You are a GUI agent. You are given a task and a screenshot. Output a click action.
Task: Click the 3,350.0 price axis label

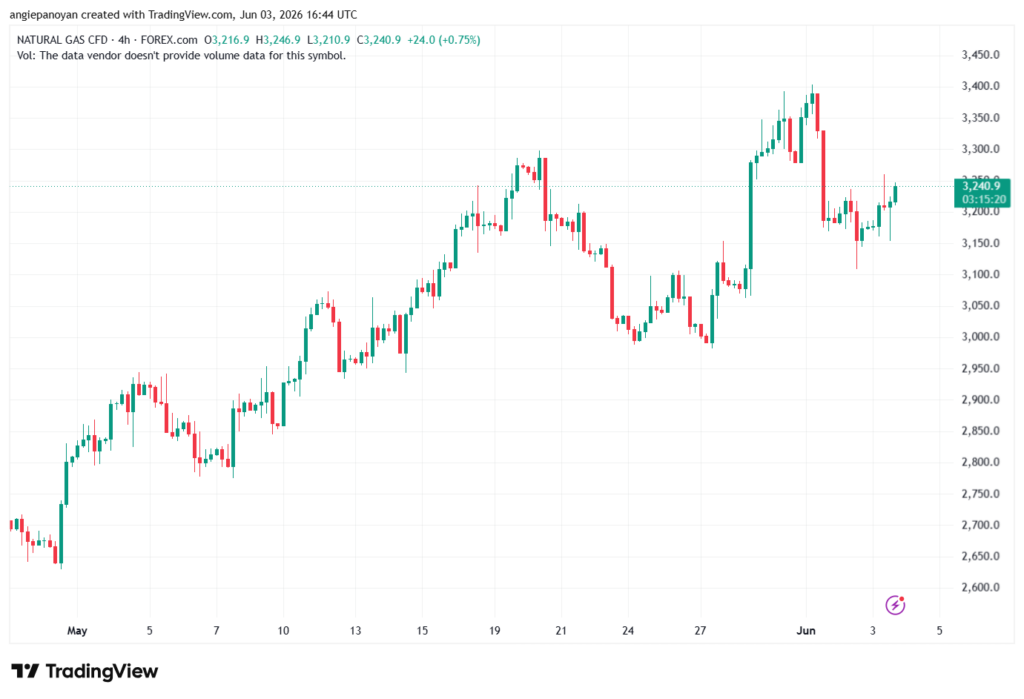pyautogui.click(x=980, y=118)
